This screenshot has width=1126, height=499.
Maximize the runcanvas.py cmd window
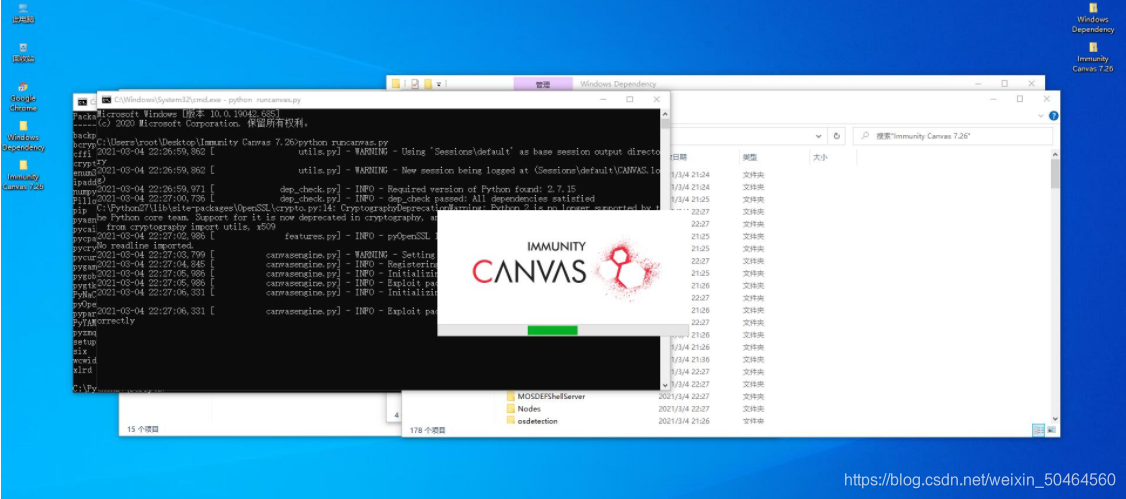click(630, 99)
